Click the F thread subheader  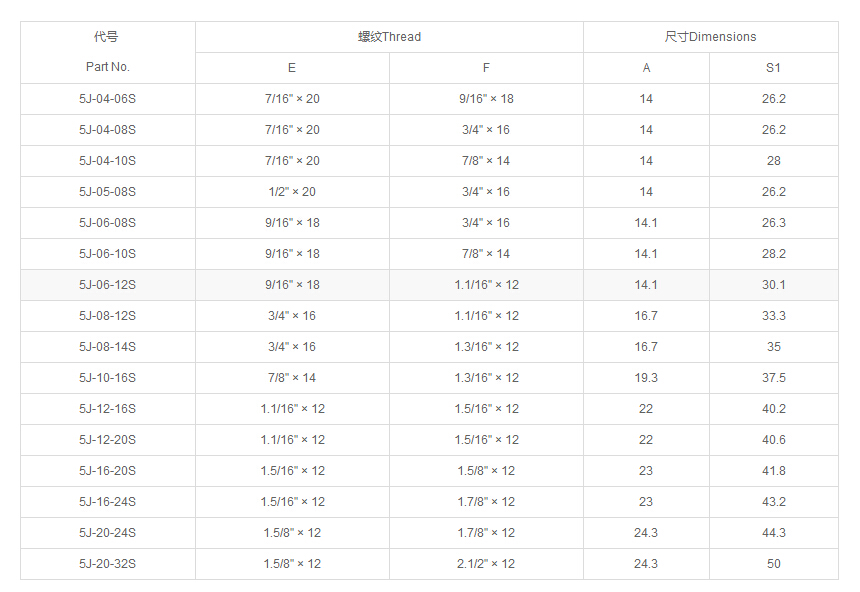(486, 68)
